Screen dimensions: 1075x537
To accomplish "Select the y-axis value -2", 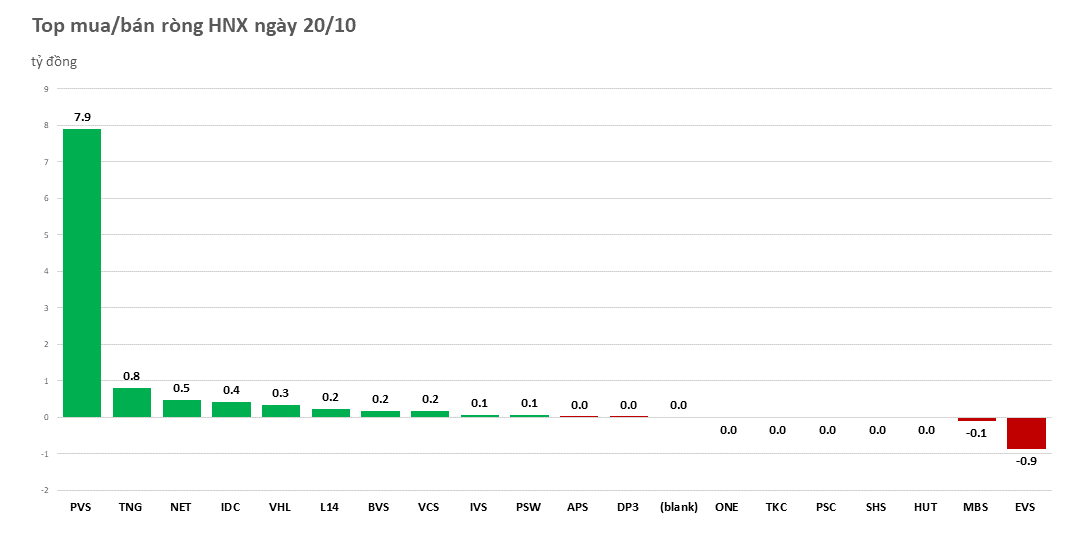I will coord(44,490).
